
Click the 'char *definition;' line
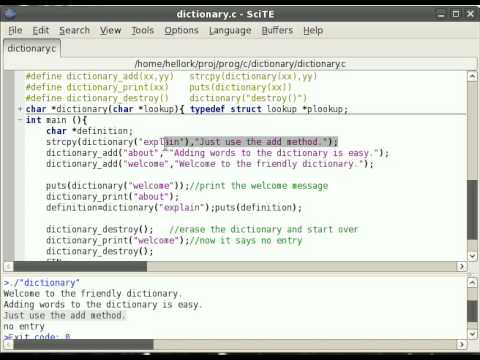coord(89,131)
